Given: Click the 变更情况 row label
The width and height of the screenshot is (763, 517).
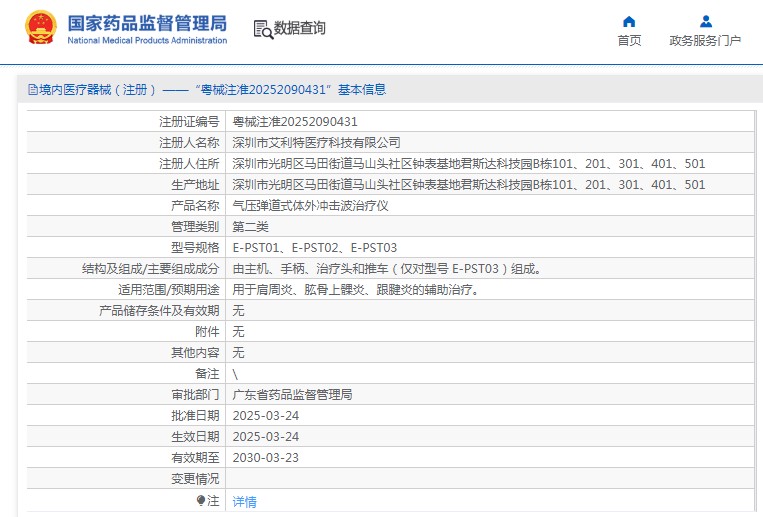Looking at the screenshot, I should (195, 479).
